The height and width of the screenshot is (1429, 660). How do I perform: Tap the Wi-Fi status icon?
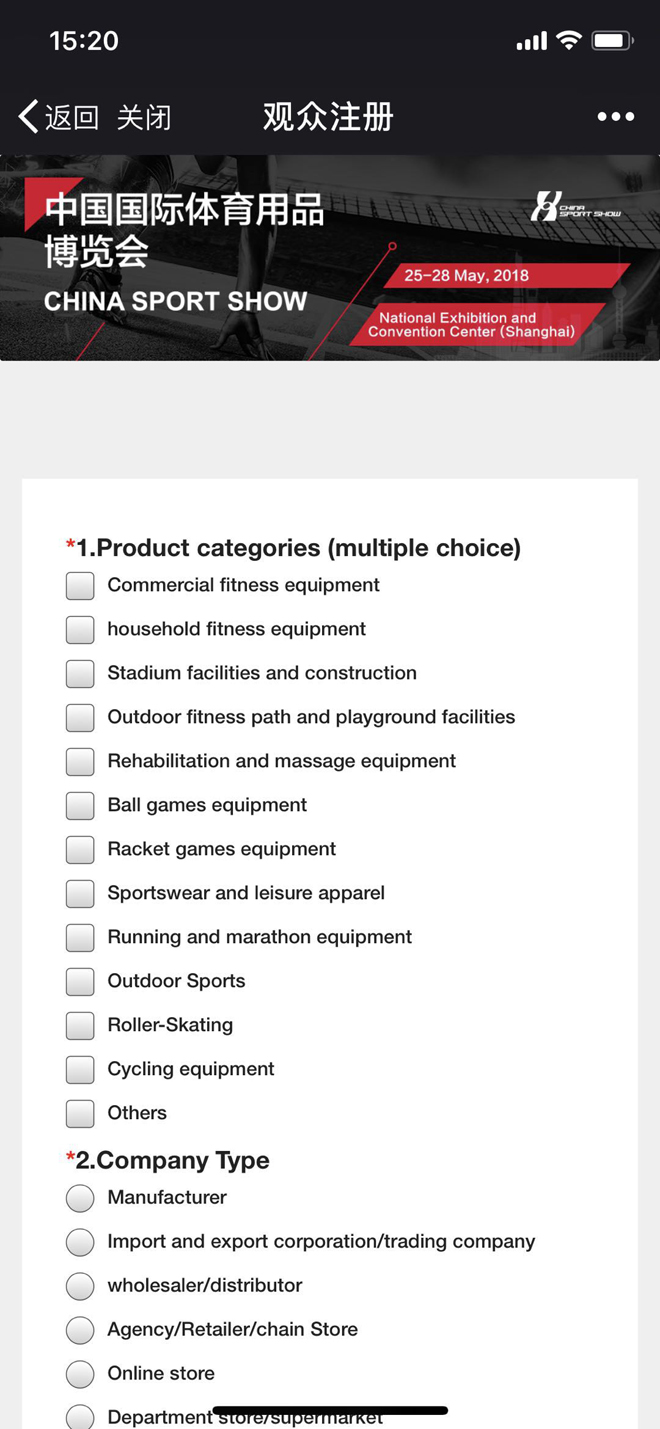click(x=569, y=41)
